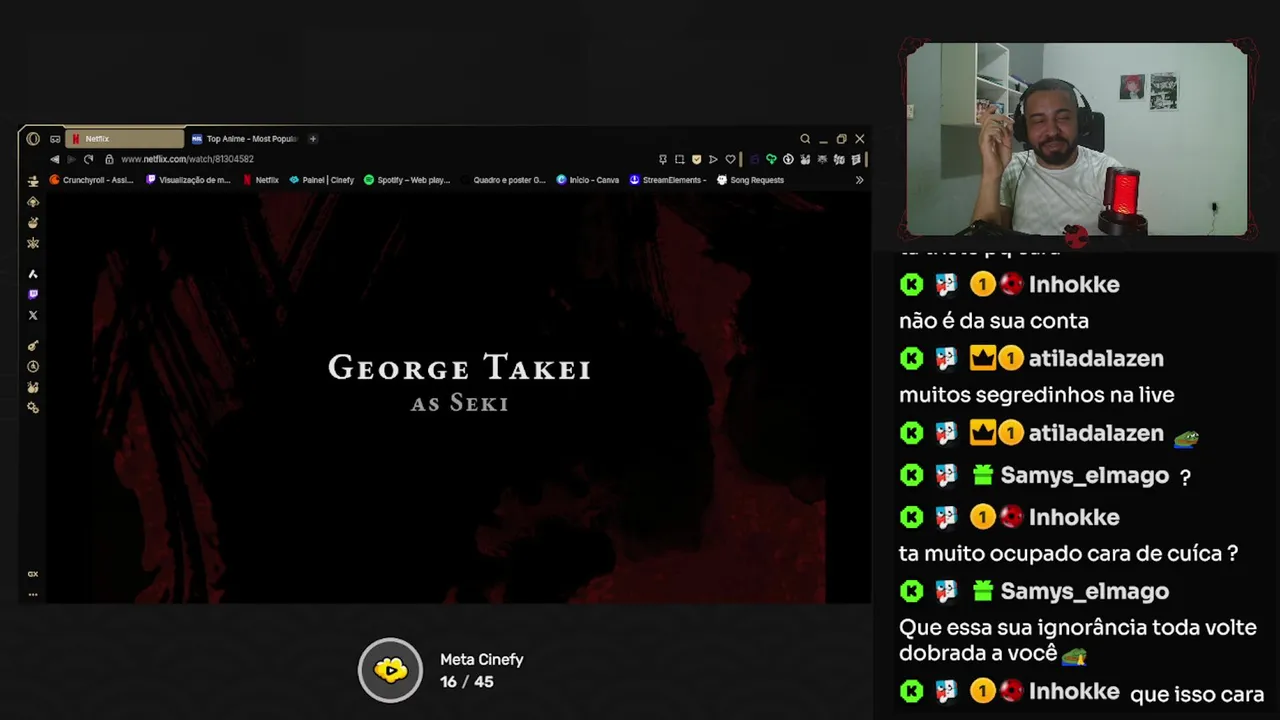Click the 'que isso cara' chat message
The height and width of the screenshot is (720, 1280).
(x=1197, y=695)
